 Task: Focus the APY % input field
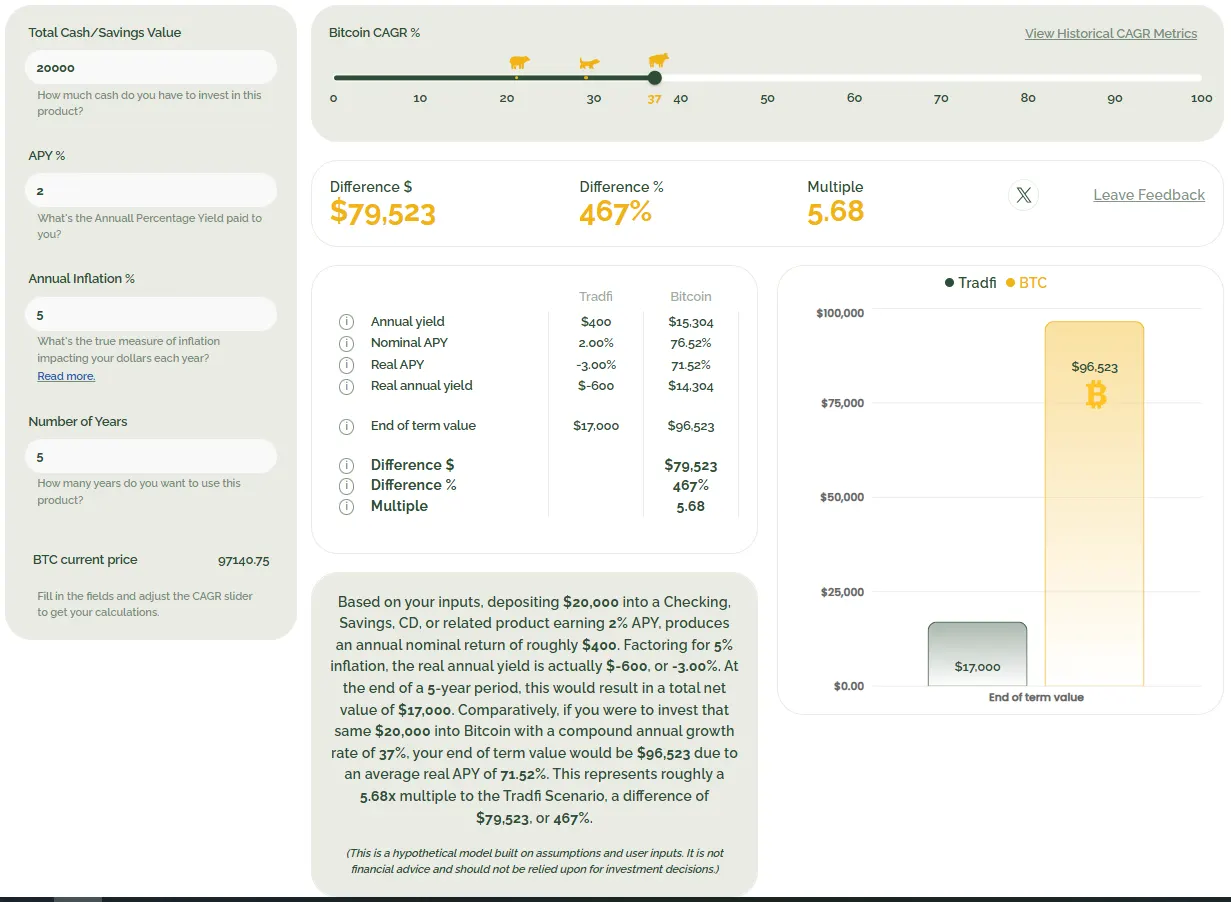pos(151,190)
